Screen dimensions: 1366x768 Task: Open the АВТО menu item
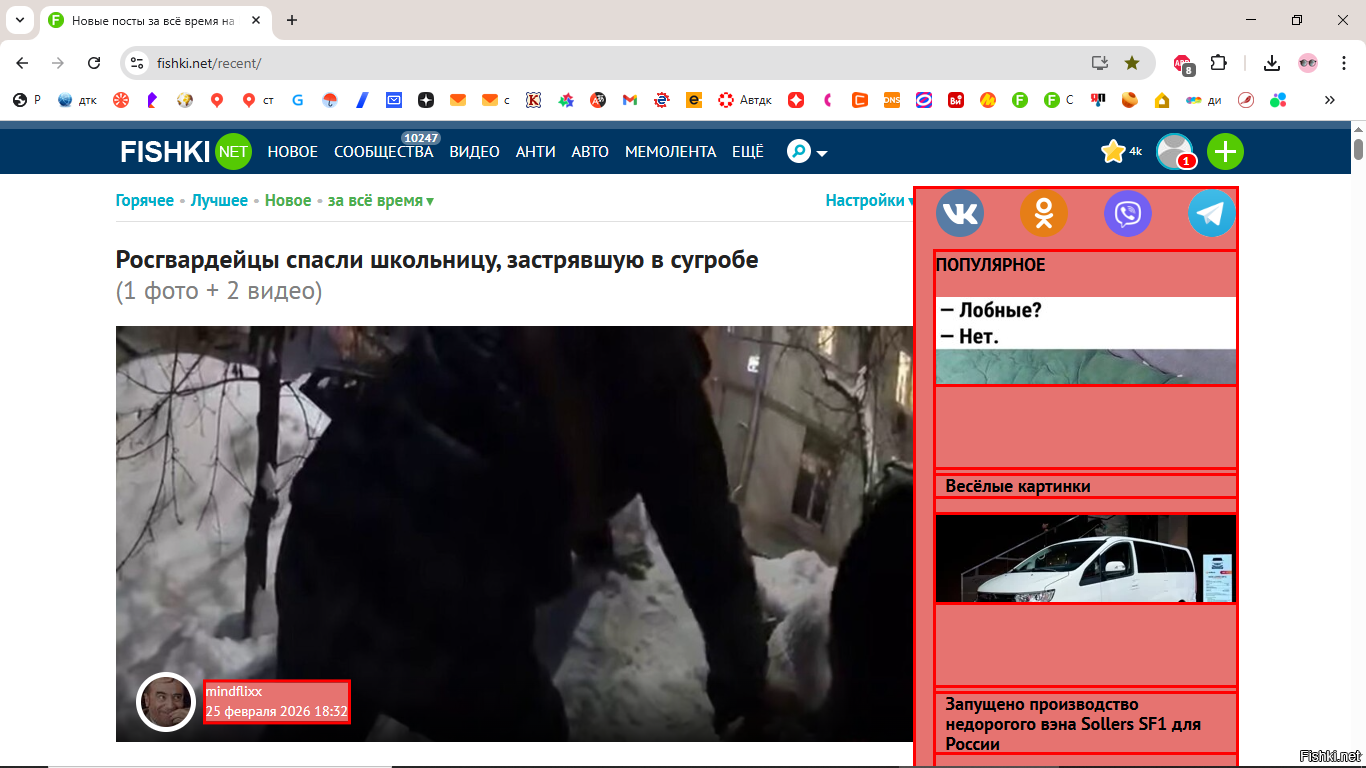(x=590, y=152)
